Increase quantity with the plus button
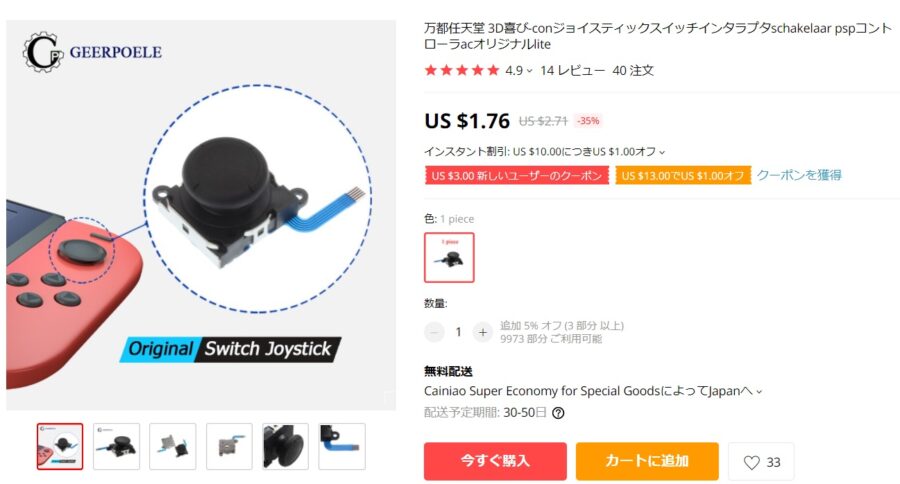Screen dimensions: 900x484 [483, 332]
